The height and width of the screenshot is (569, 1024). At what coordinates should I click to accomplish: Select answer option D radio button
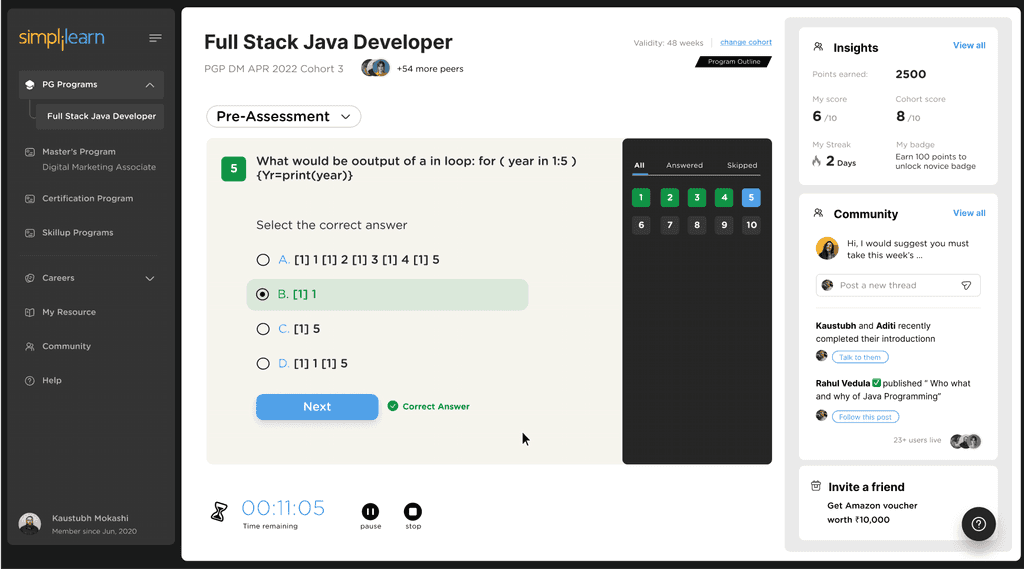(x=263, y=364)
